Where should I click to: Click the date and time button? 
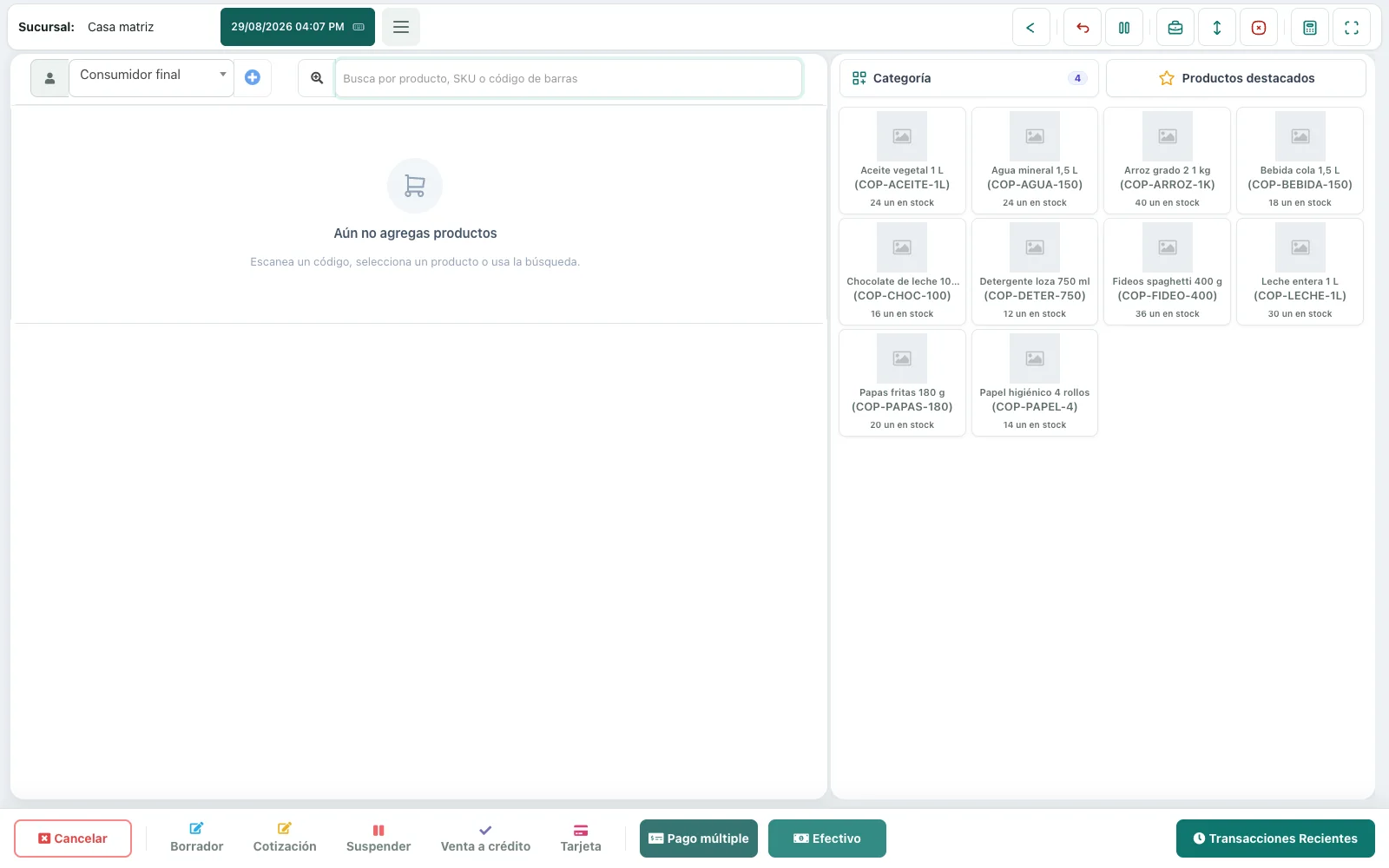tap(298, 27)
